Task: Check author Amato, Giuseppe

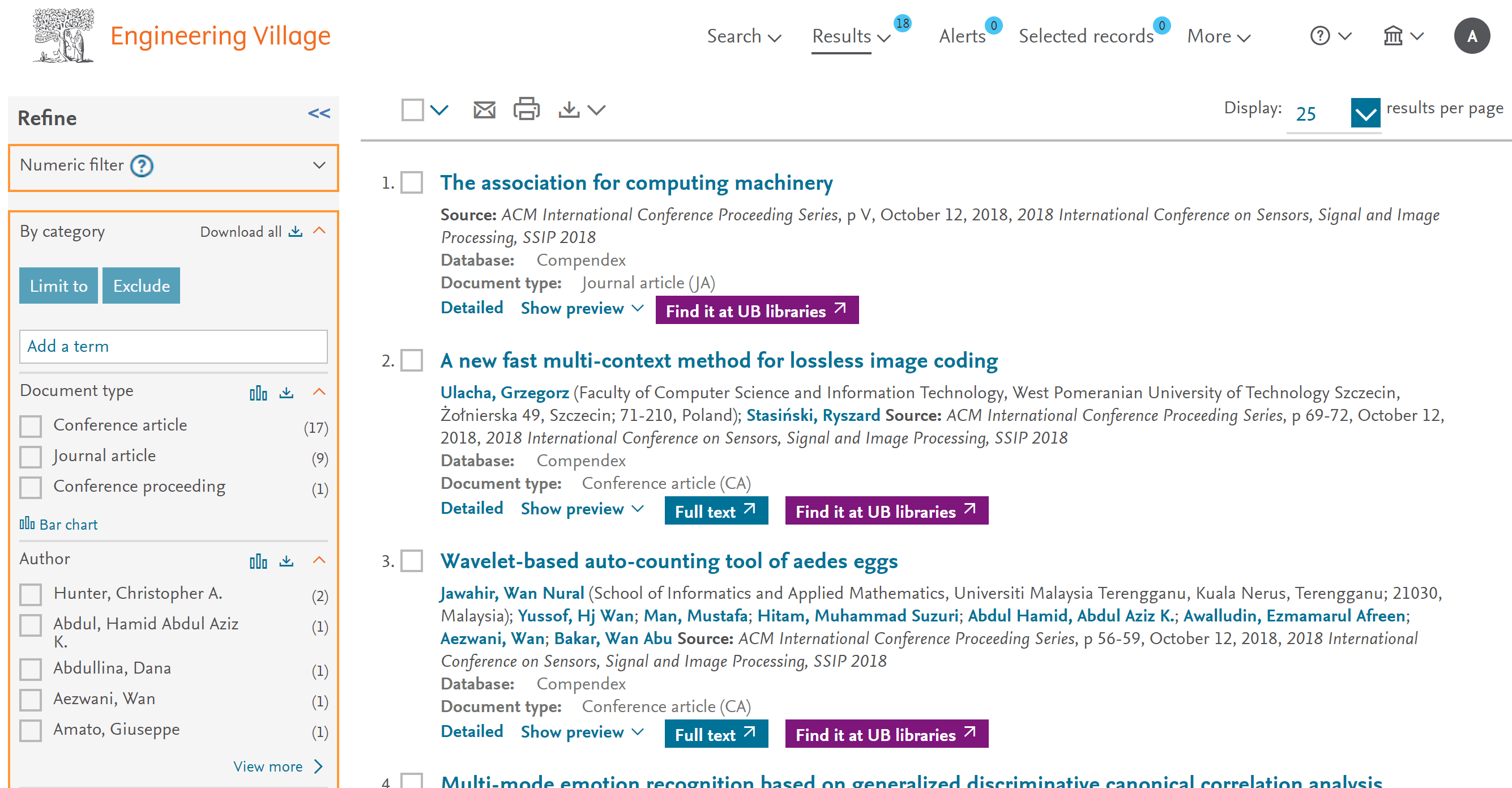Action: (31, 730)
